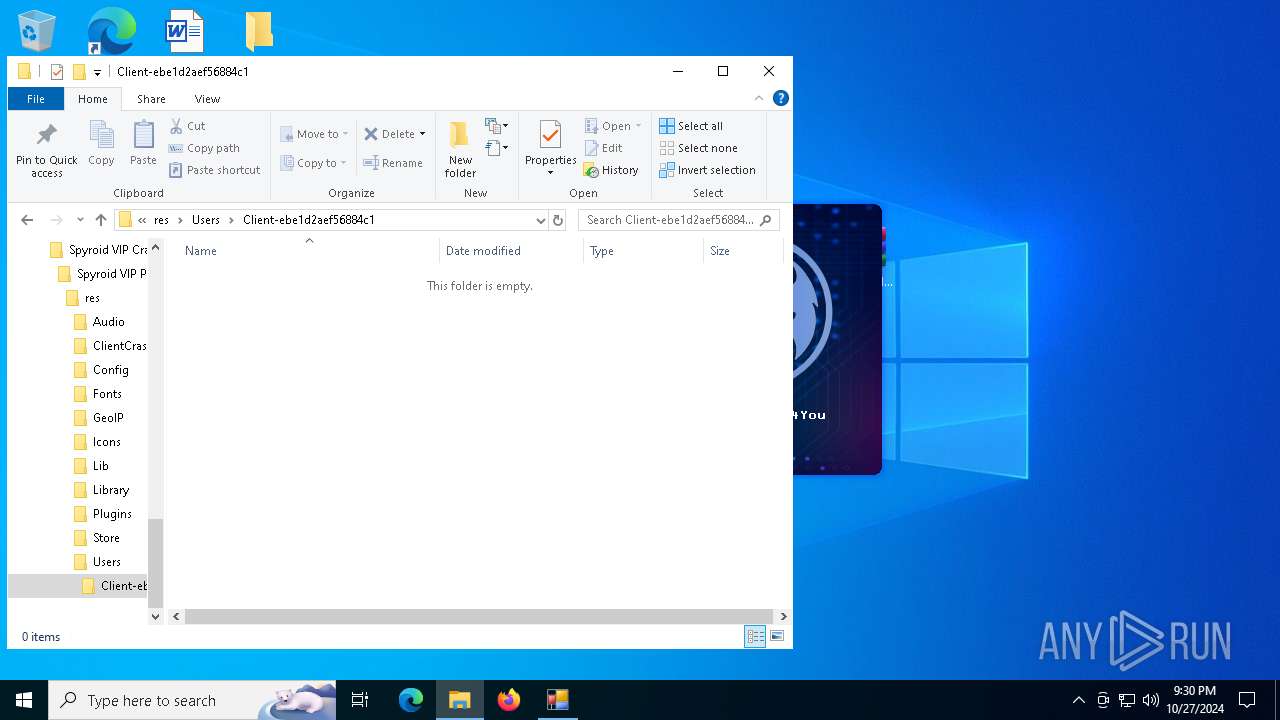Screen dimensions: 1280x720
Task: Sort by Size column header
Action: pyautogui.click(x=743, y=251)
